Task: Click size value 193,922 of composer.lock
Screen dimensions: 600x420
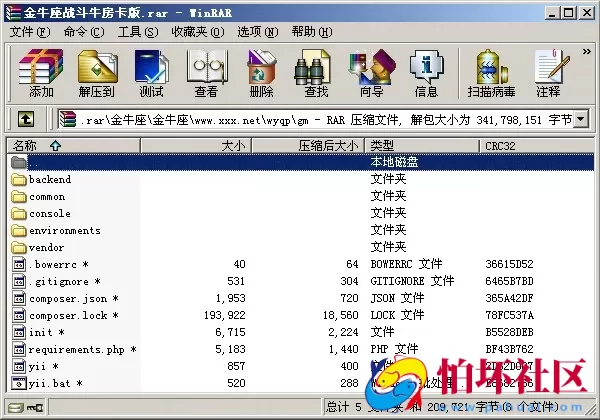Action: pyautogui.click(x=225, y=315)
